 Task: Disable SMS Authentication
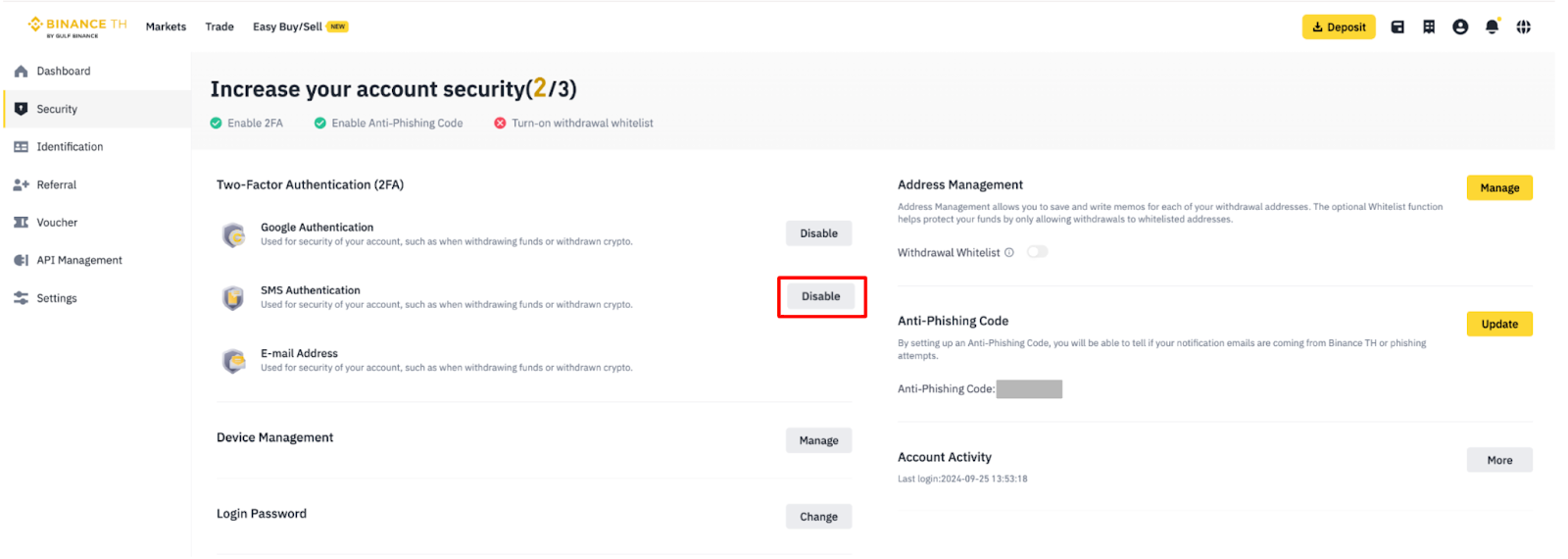tap(820, 296)
